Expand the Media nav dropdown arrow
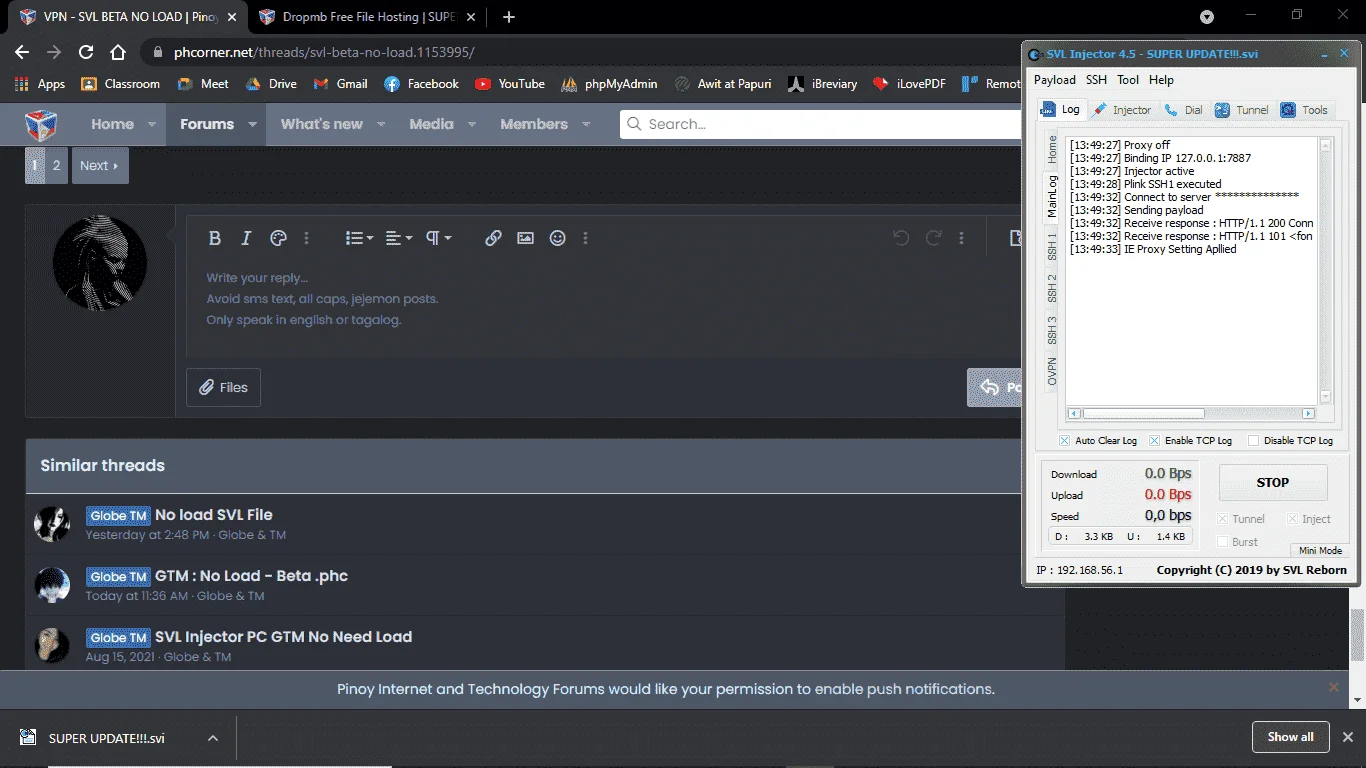The width and height of the screenshot is (1366, 768). pos(472,124)
